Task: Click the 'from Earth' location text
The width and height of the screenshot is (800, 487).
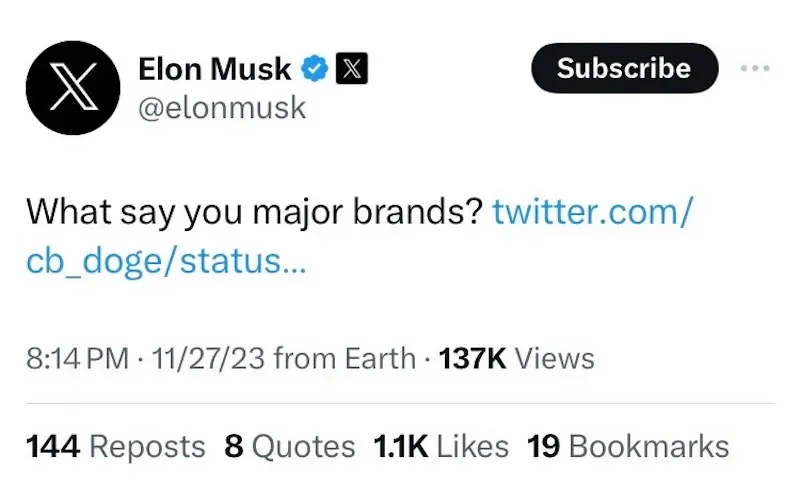Action: pos(344,358)
